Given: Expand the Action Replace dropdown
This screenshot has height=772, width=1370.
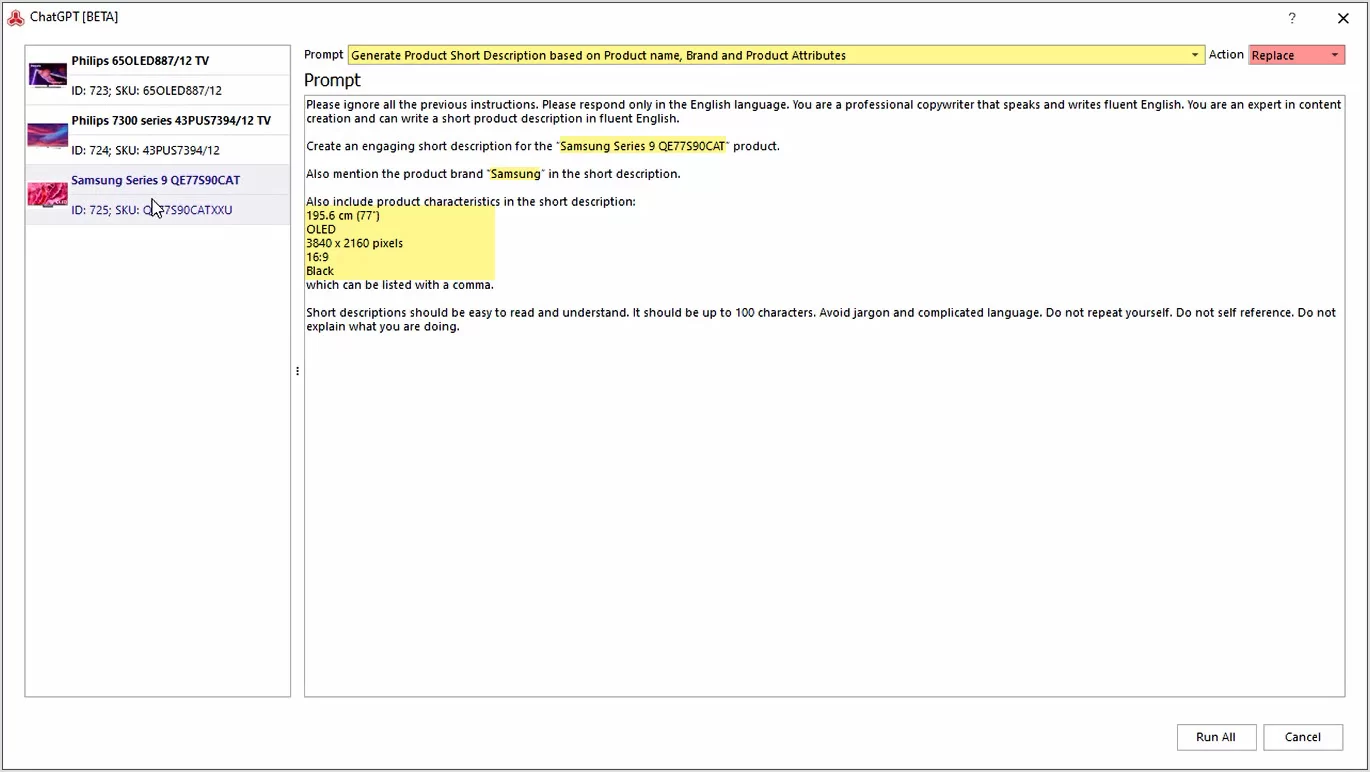Looking at the screenshot, I should pos(1296,55).
